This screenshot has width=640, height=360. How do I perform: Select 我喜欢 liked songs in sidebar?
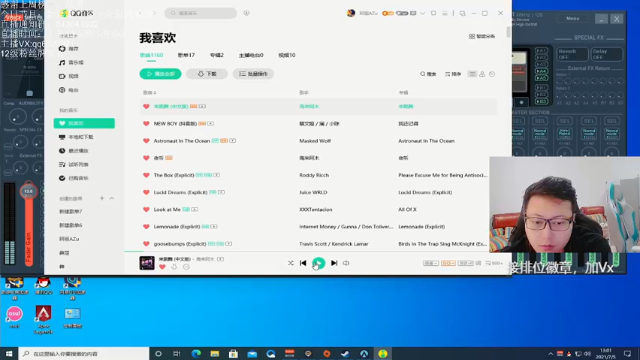tap(84, 123)
